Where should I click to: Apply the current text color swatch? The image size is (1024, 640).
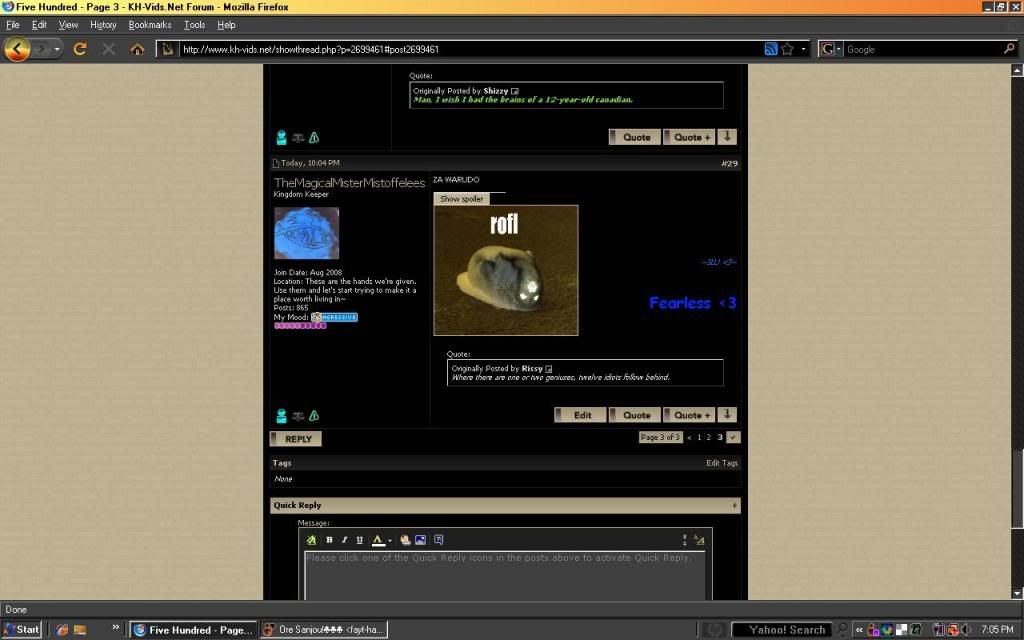click(x=378, y=540)
